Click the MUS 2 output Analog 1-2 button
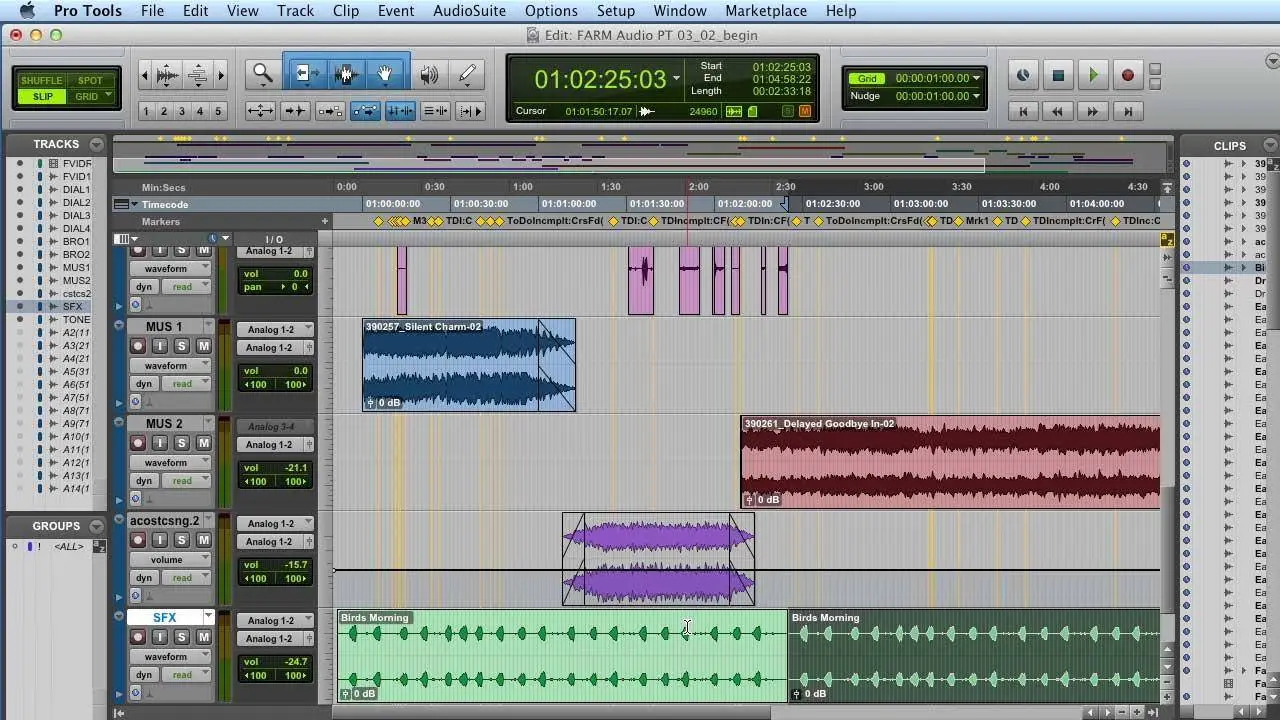The height and width of the screenshot is (720, 1280). 271,444
